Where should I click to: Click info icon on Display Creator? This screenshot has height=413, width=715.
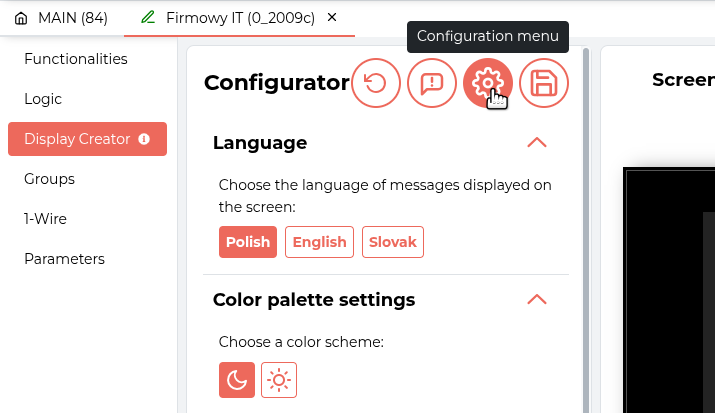(x=144, y=139)
